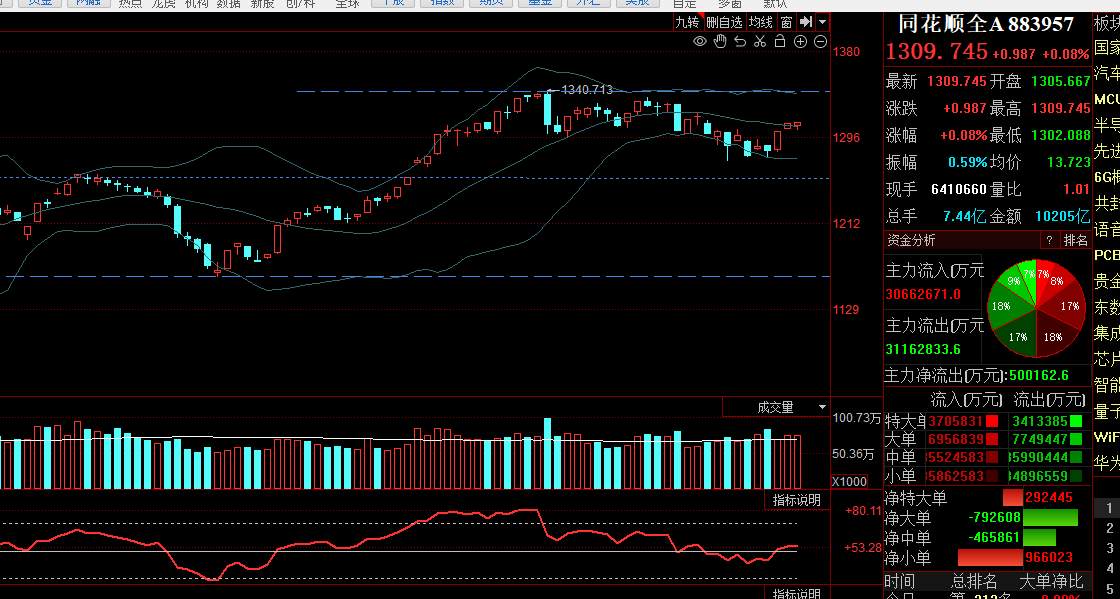
Task: Click 删自选 to remove from watchlist
Action: click(x=724, y=22)
